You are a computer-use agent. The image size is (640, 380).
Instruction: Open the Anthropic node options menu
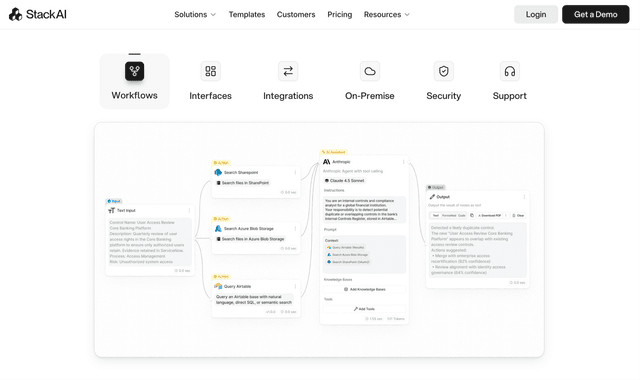(x=404, y=162)
